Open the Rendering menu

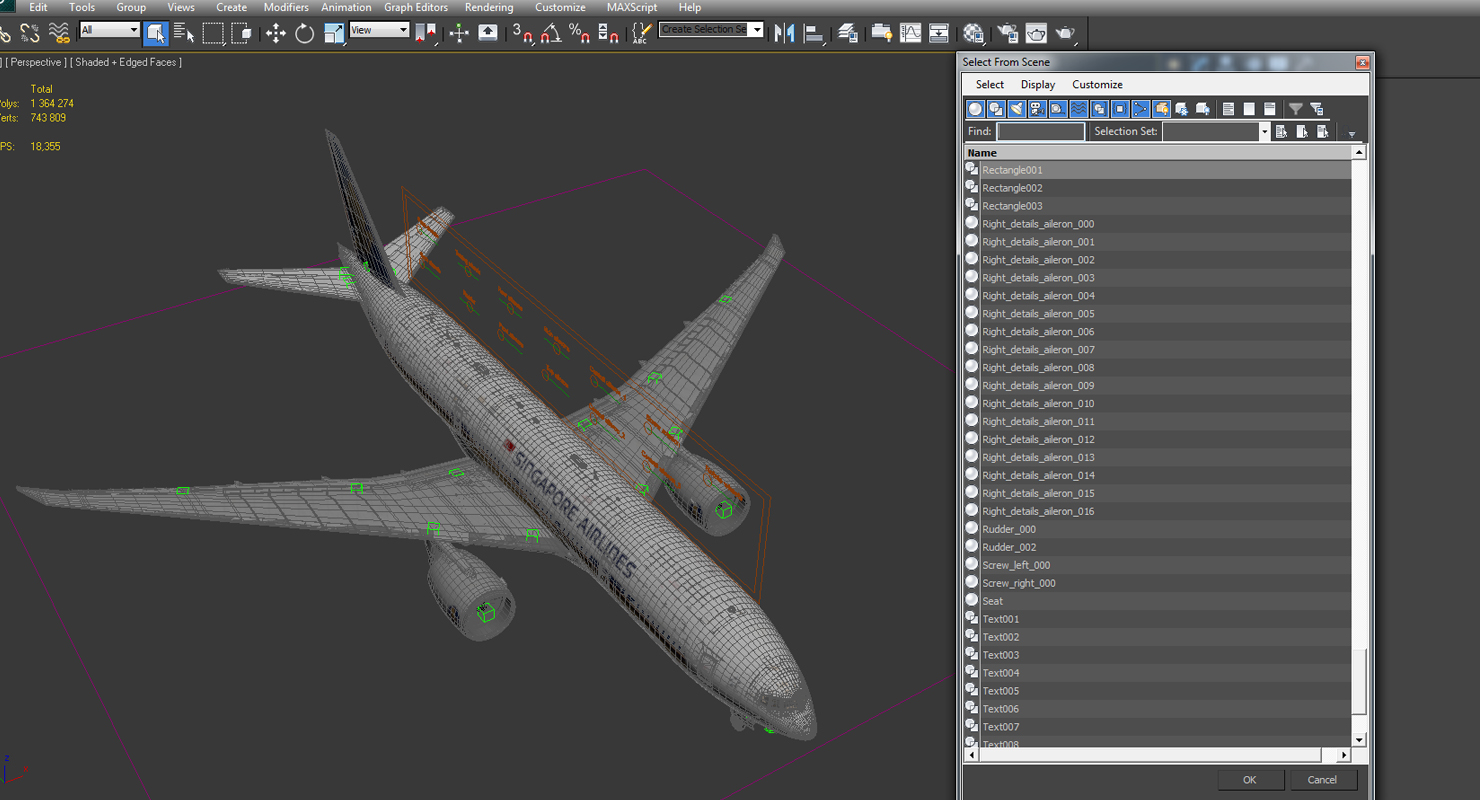point(489,7)
